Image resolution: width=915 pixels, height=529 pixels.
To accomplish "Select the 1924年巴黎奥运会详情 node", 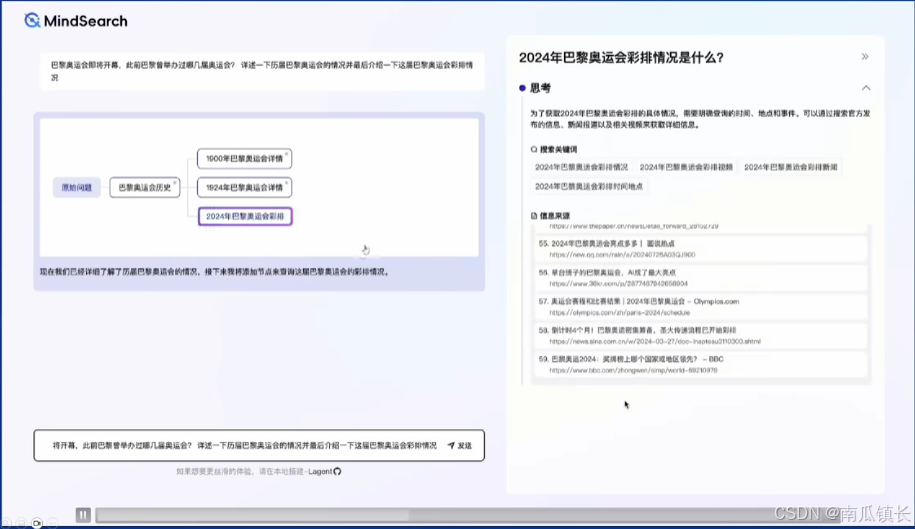I will pos(245,188).
